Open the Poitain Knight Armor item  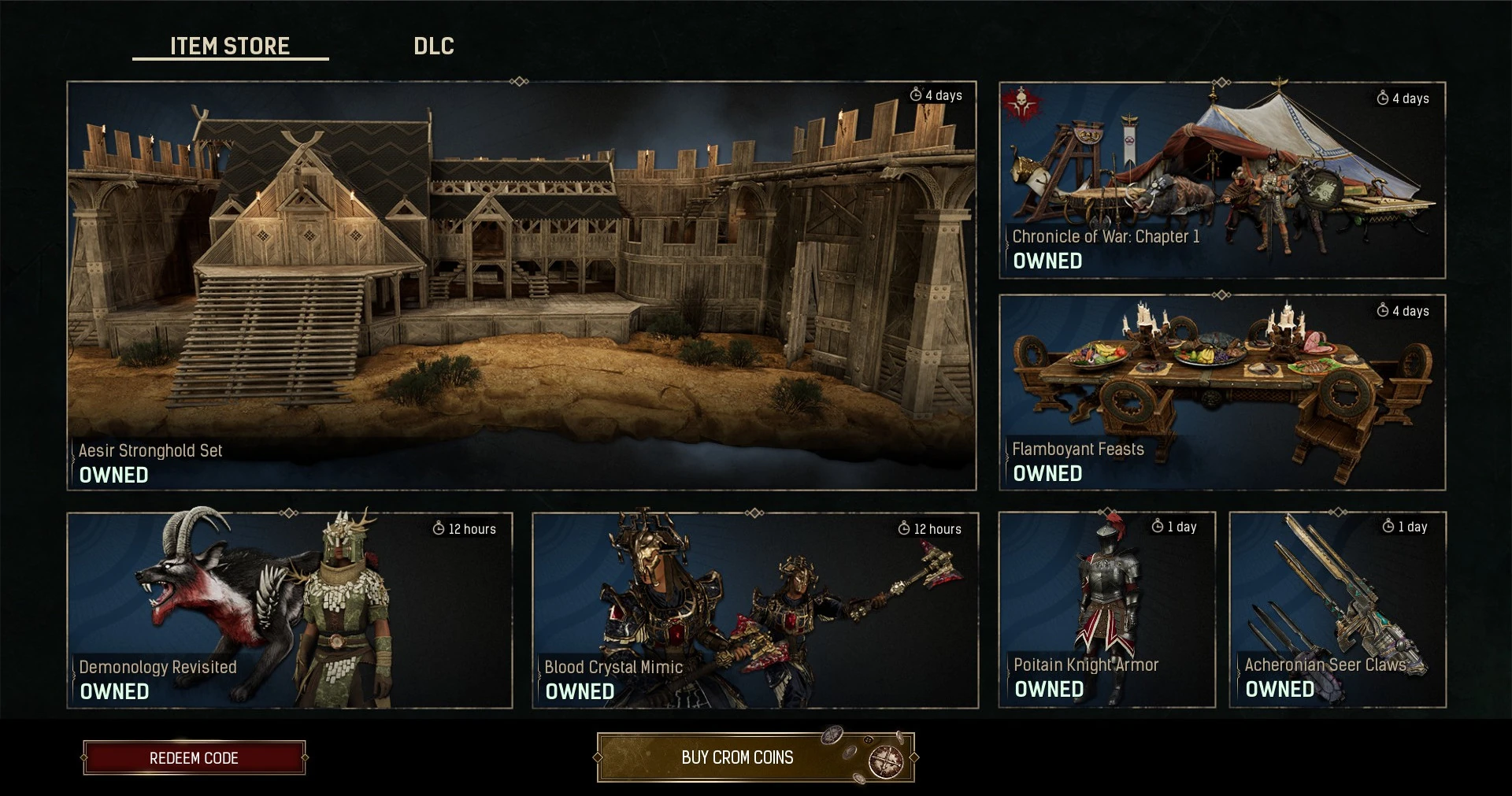click(1107, 609)
